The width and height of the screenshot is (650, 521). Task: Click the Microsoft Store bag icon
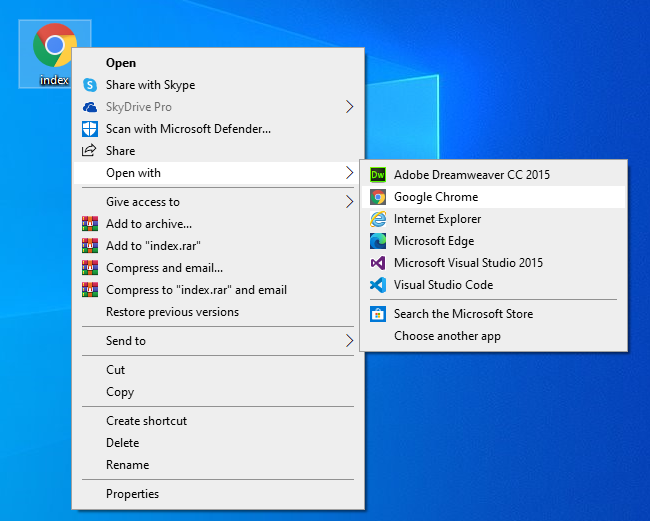[378, 314]
